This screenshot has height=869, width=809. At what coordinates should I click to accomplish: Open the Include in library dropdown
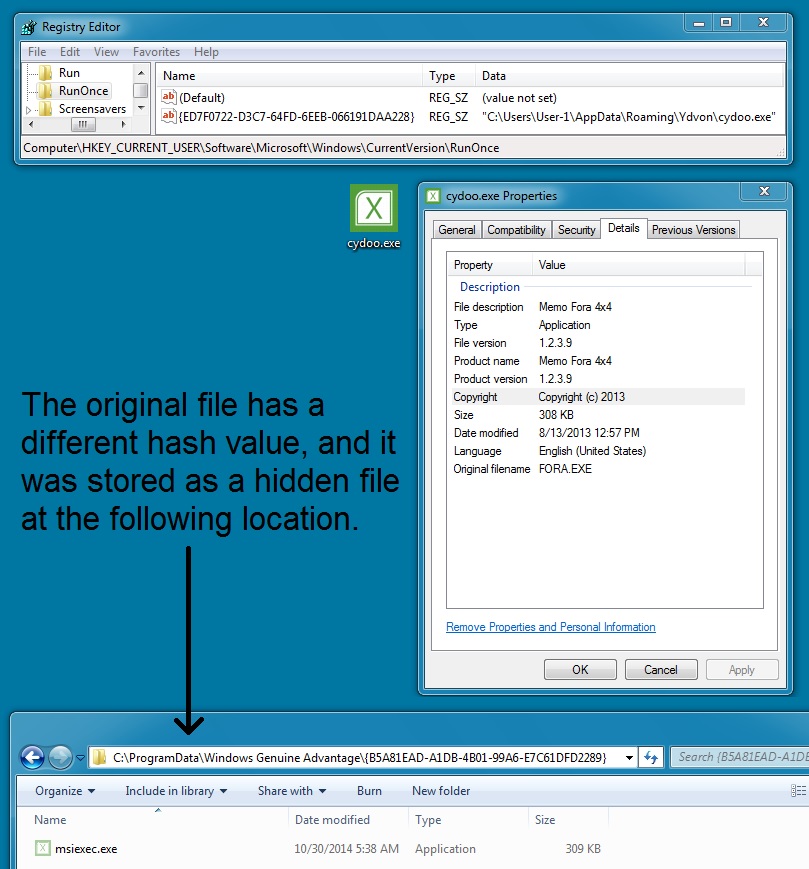click(x=176, y=791)
